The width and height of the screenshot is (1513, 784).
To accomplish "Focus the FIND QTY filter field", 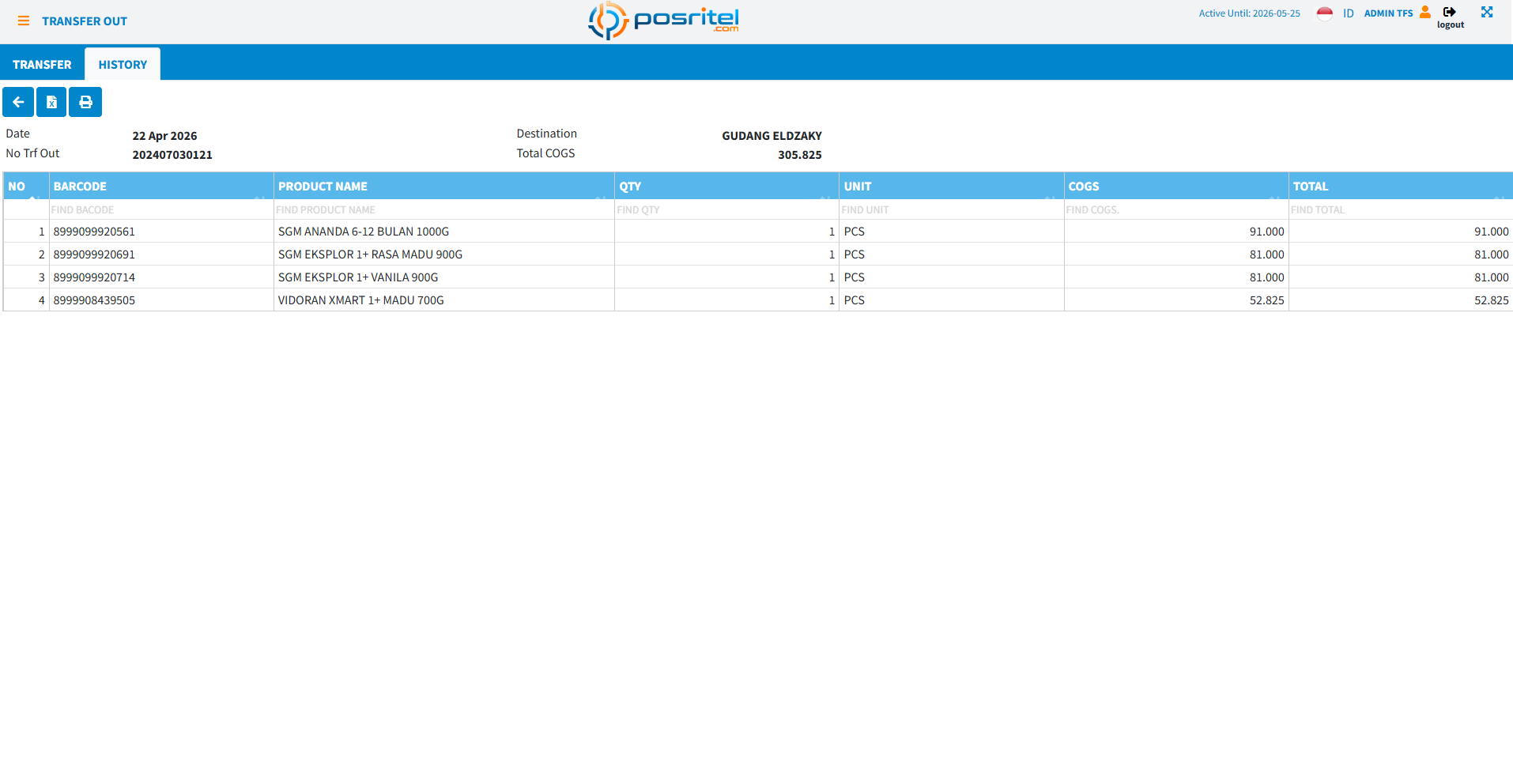I will 726,210.
